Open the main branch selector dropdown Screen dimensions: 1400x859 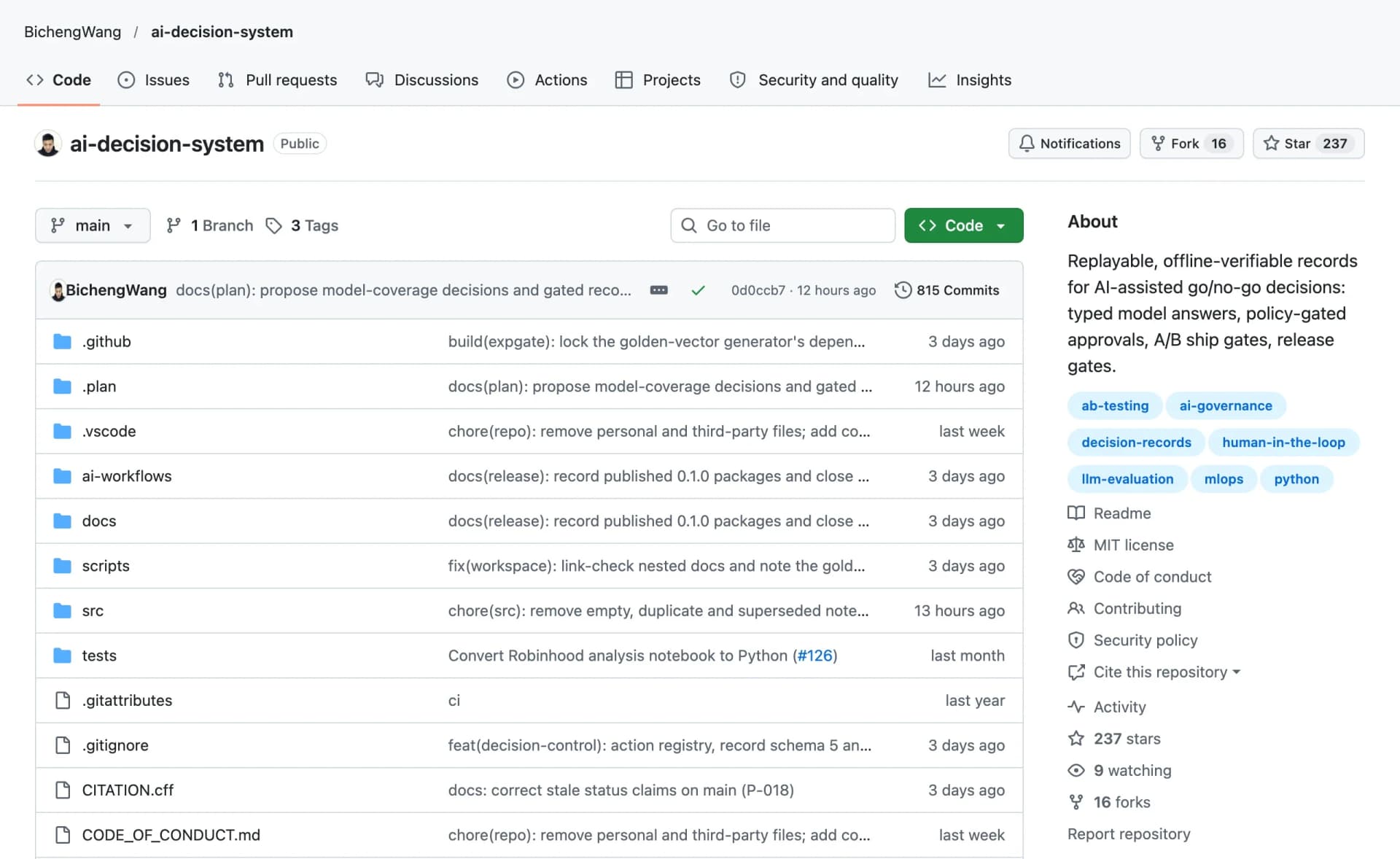click(x=93, y=226)
